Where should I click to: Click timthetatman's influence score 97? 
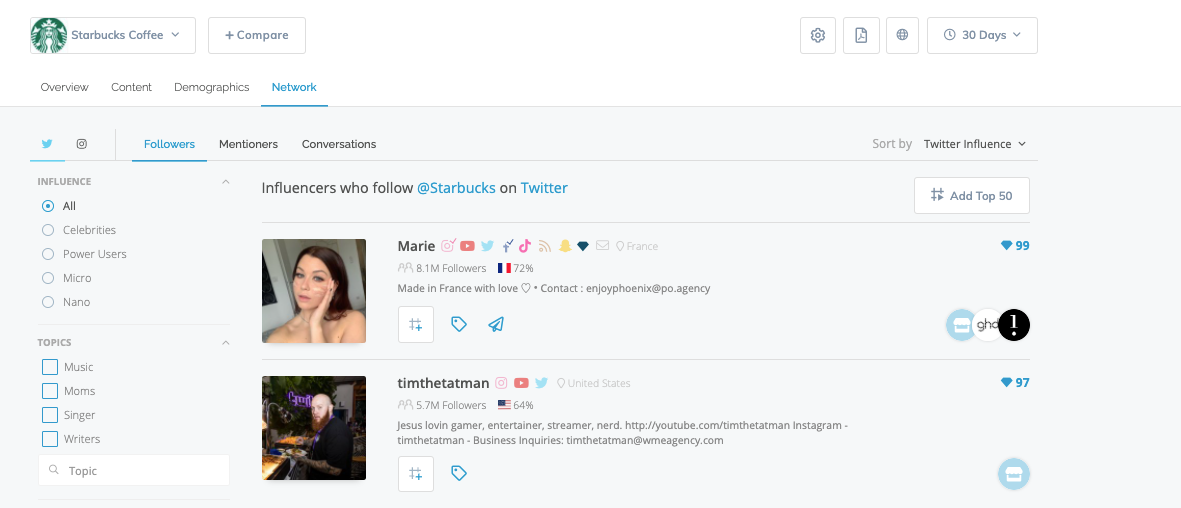tap(1015, 383)
